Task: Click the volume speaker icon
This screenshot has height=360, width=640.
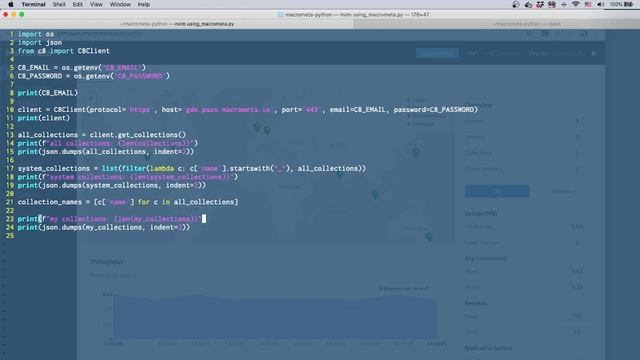Action: 600,4
